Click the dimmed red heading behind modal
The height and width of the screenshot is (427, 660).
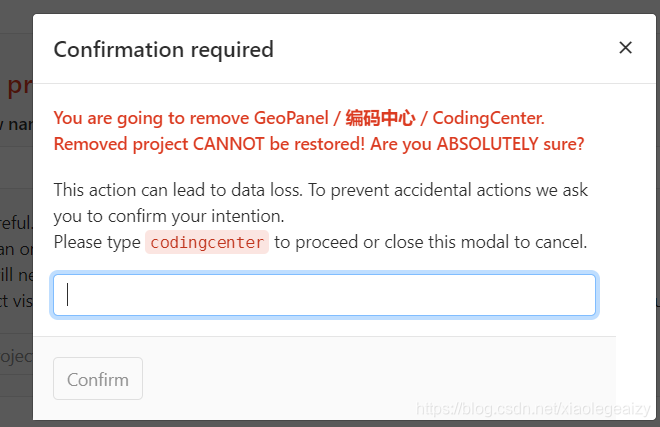pos(19,85)
